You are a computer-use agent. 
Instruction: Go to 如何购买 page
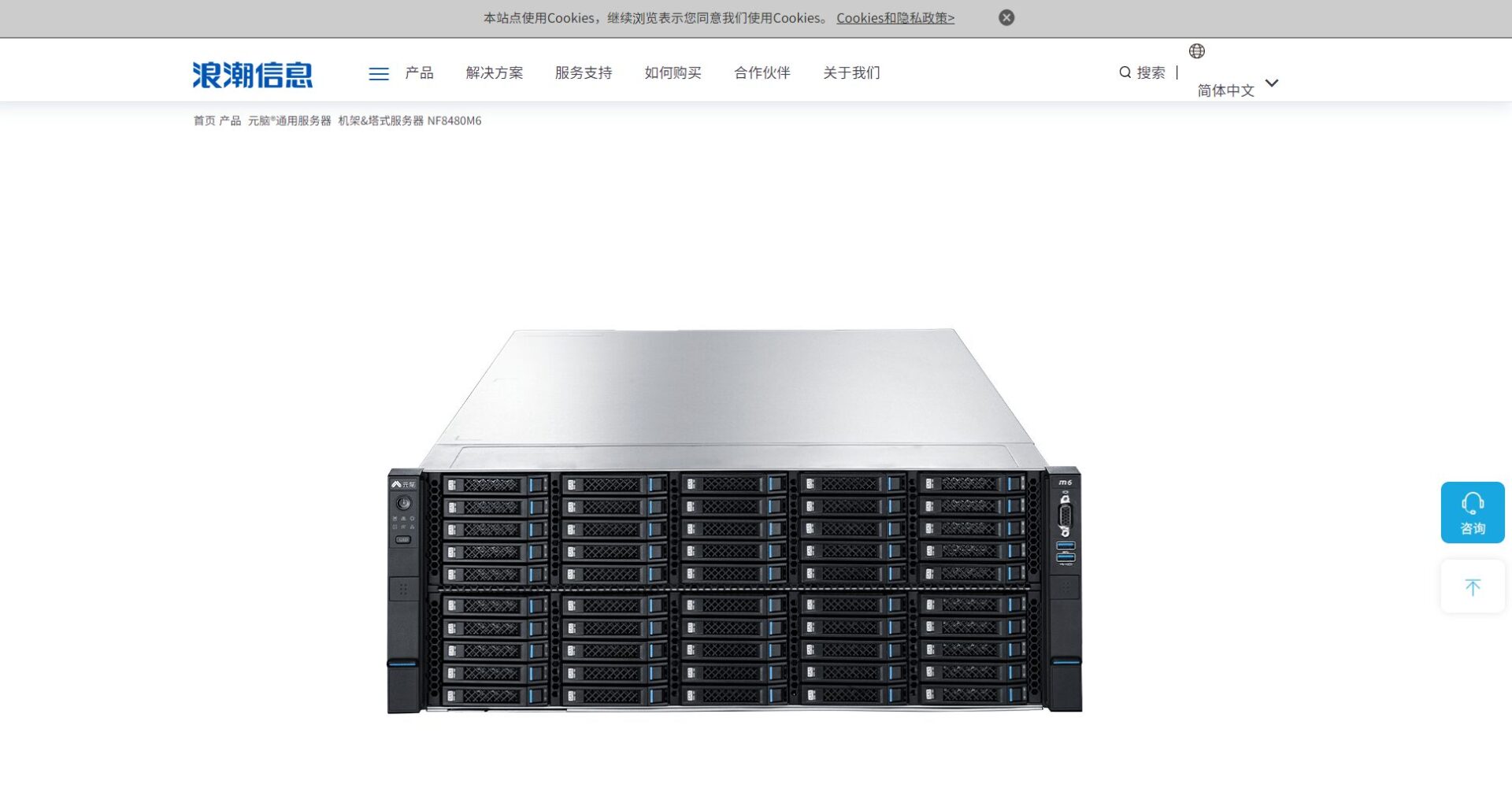pos(673,73)
